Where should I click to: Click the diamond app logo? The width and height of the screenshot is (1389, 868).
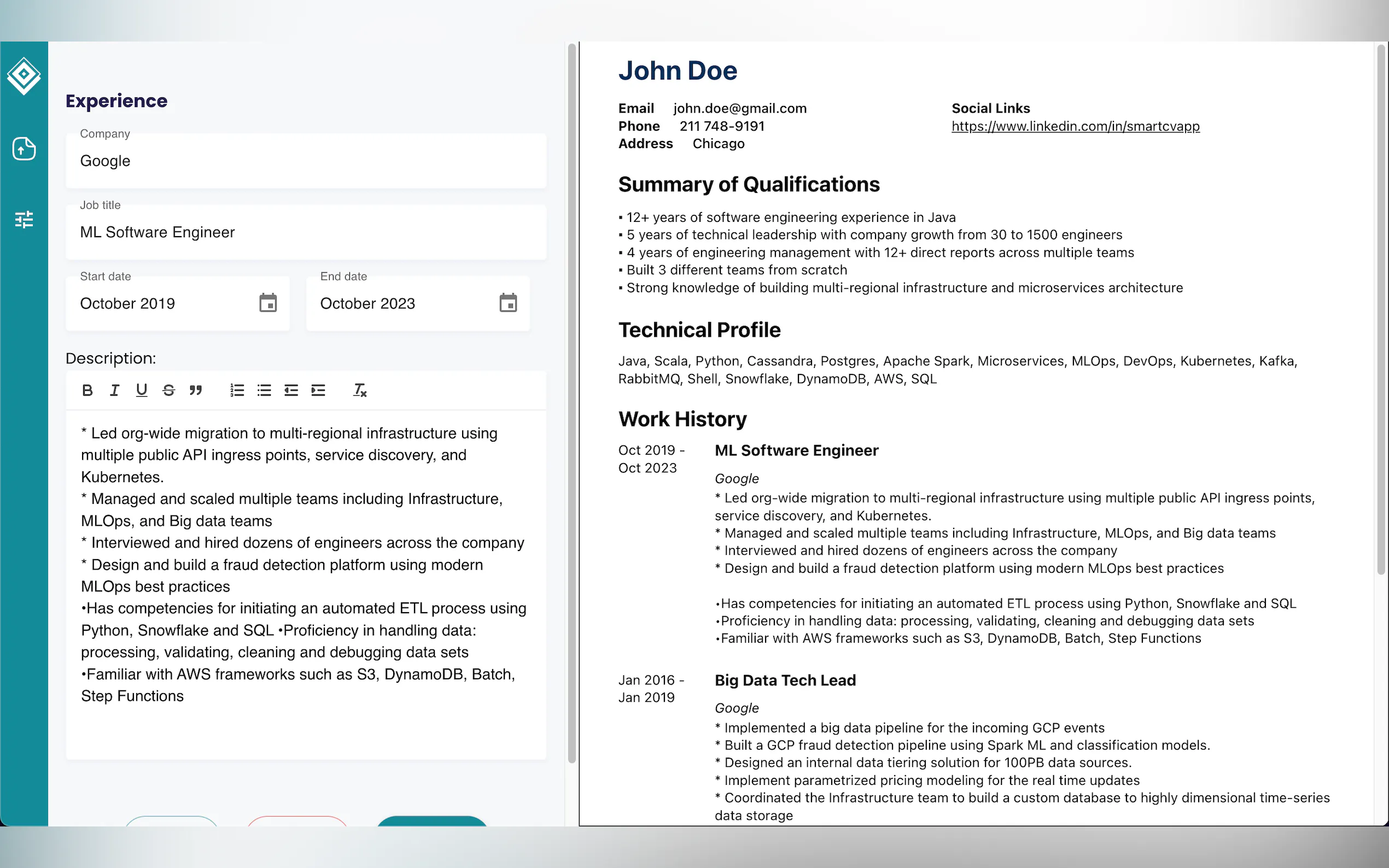[24, 75]
